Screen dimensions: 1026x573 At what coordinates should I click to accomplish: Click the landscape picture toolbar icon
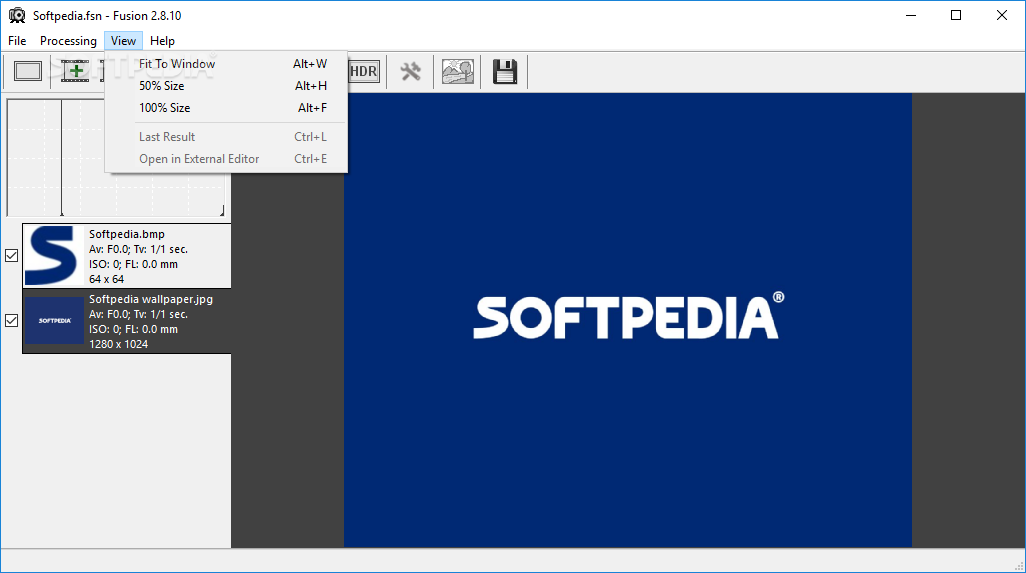457,71
